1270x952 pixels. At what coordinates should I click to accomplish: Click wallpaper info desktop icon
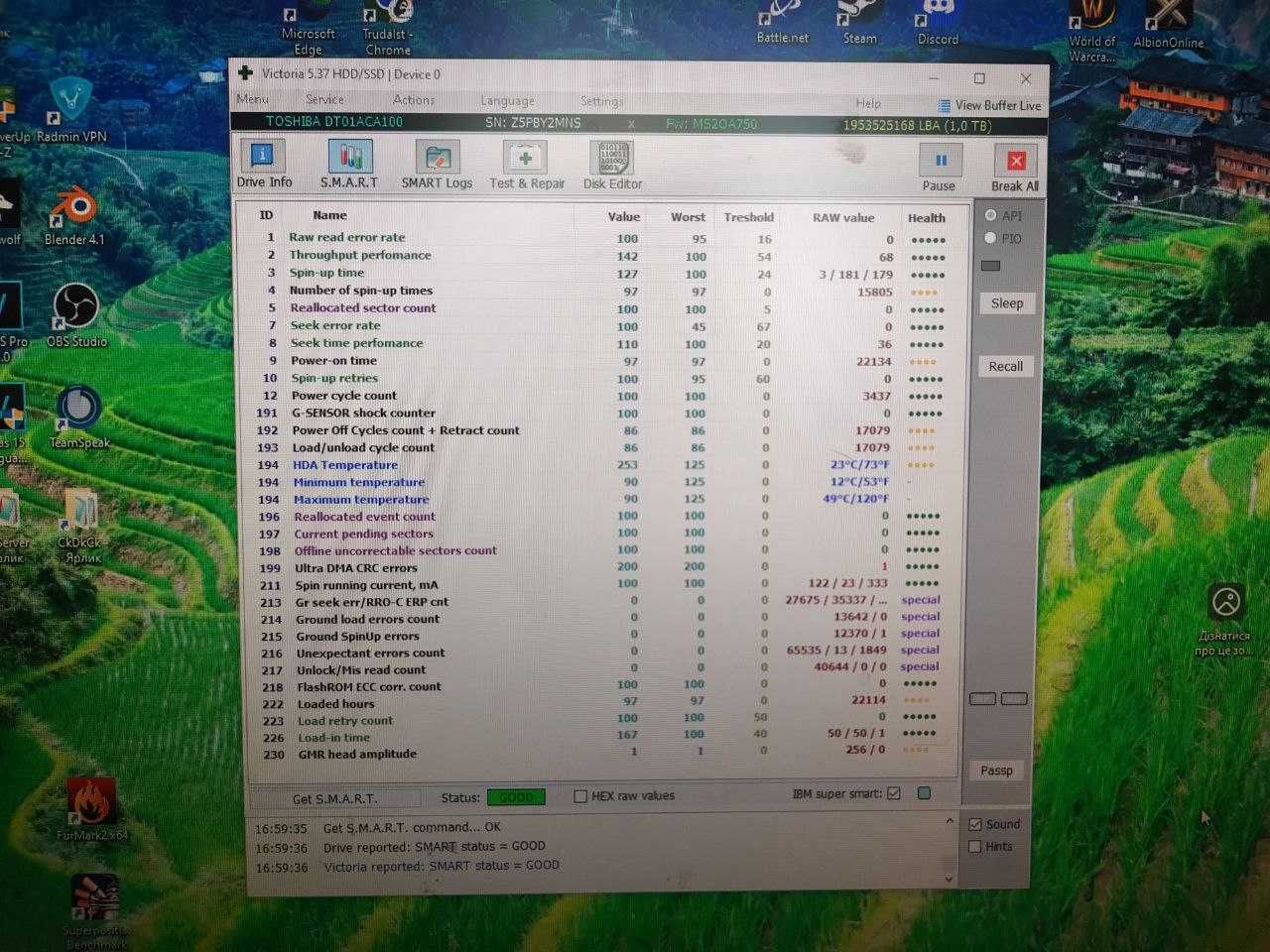(1224, 621)
